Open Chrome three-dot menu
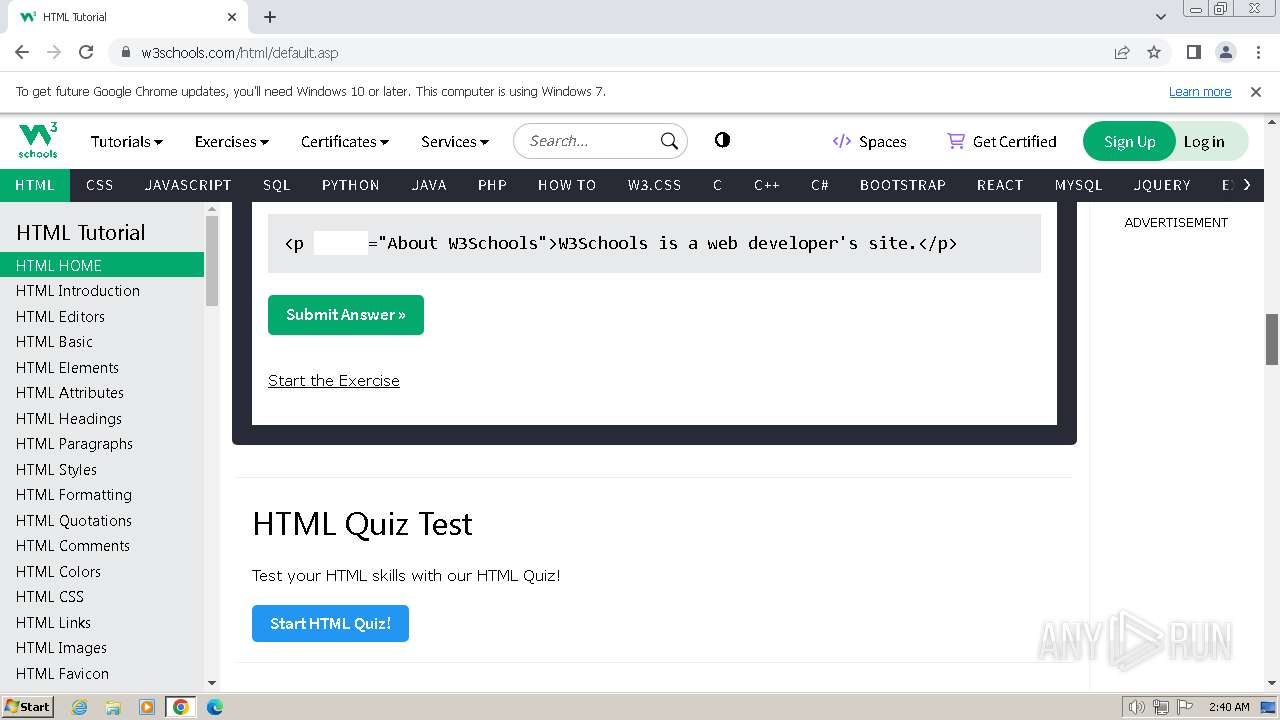 coord(1257,52)
